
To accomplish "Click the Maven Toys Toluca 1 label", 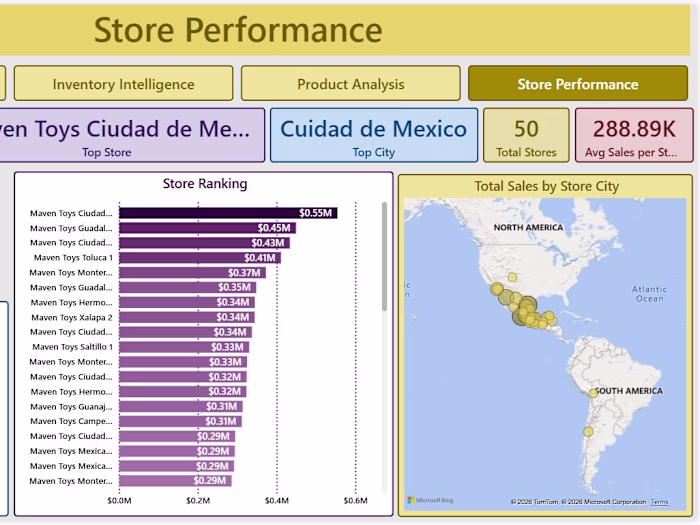I will click(73, 258).
